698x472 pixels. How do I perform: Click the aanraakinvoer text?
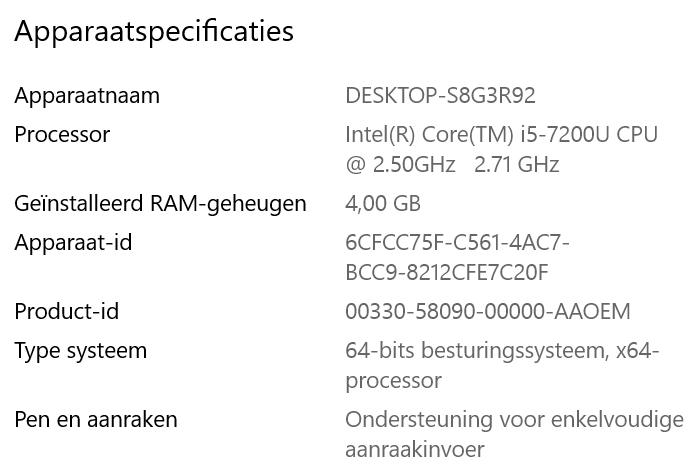pos(415,450)
